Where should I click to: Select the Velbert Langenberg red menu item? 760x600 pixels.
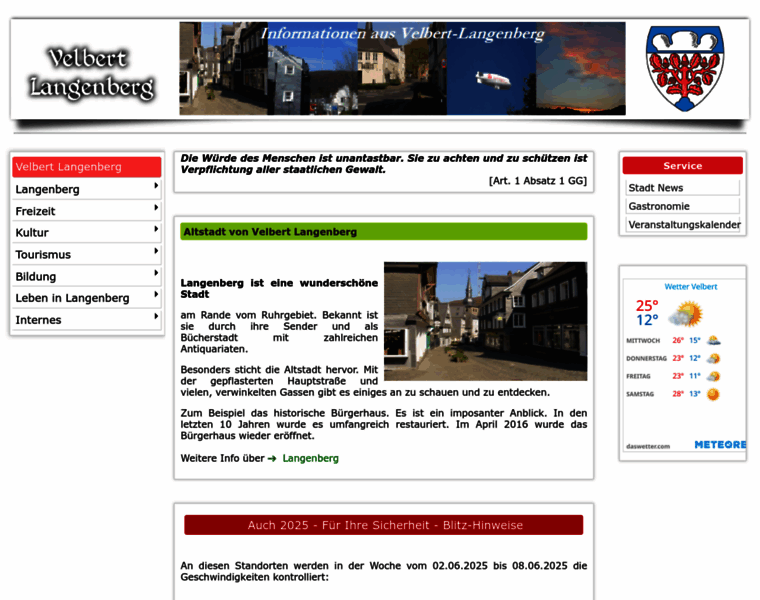point(87,167)
